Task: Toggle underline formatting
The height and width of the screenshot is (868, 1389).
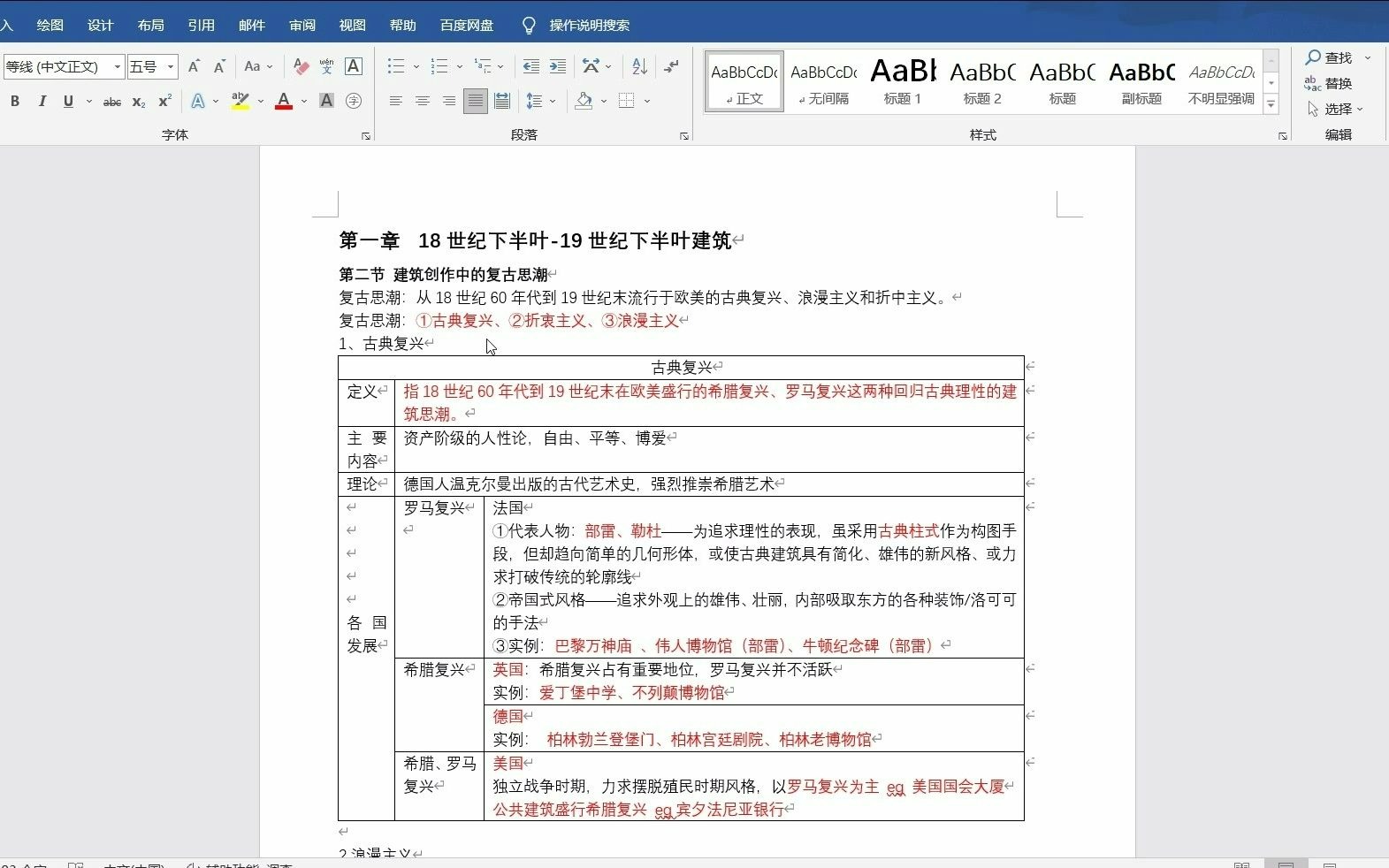Action: pos(68,102)
